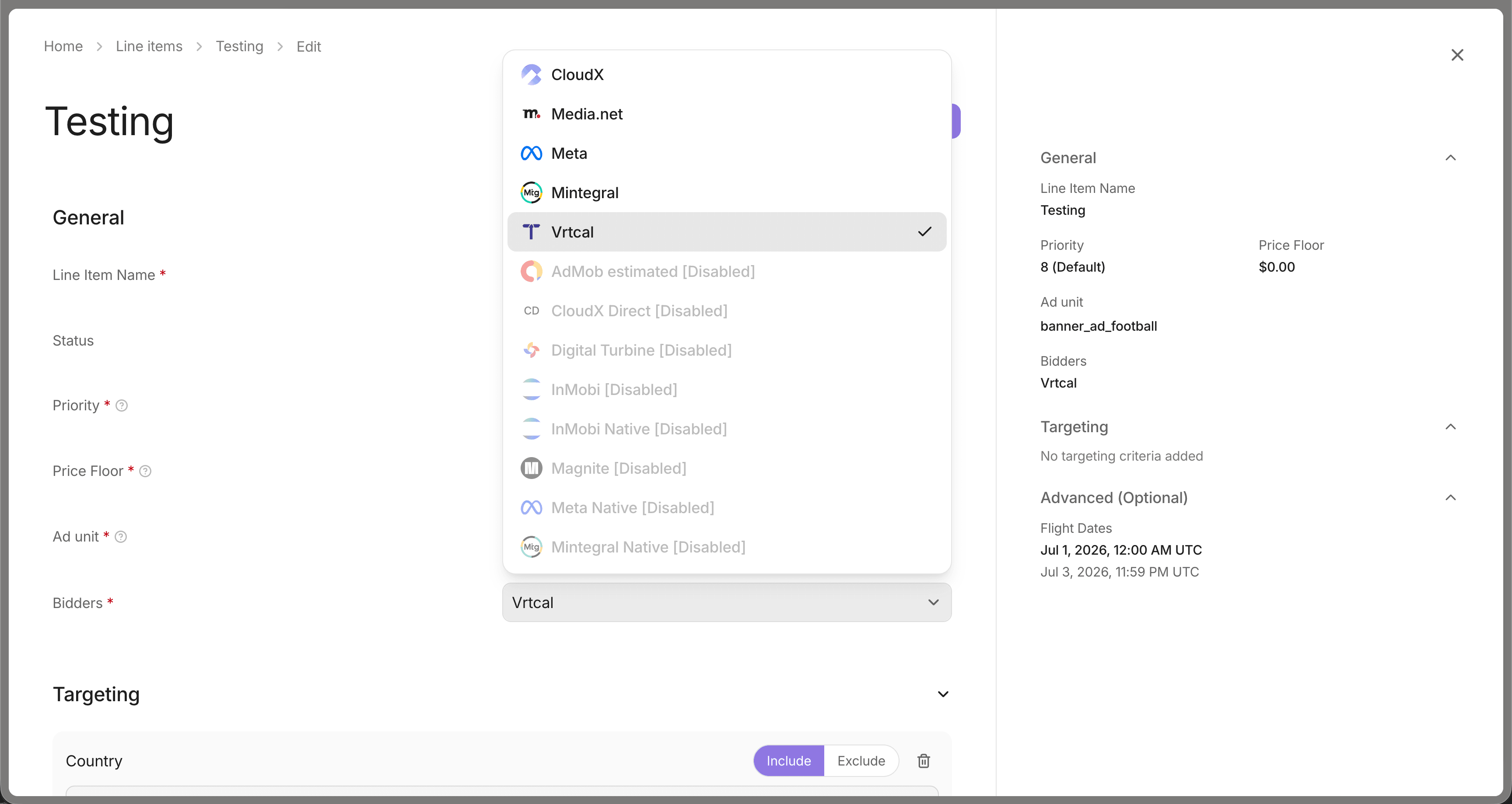Image resolution: width=1512 pixels, height=804 pixels.
Task: Click the Mintegral Native disabled icon
Action: (531, 546)
